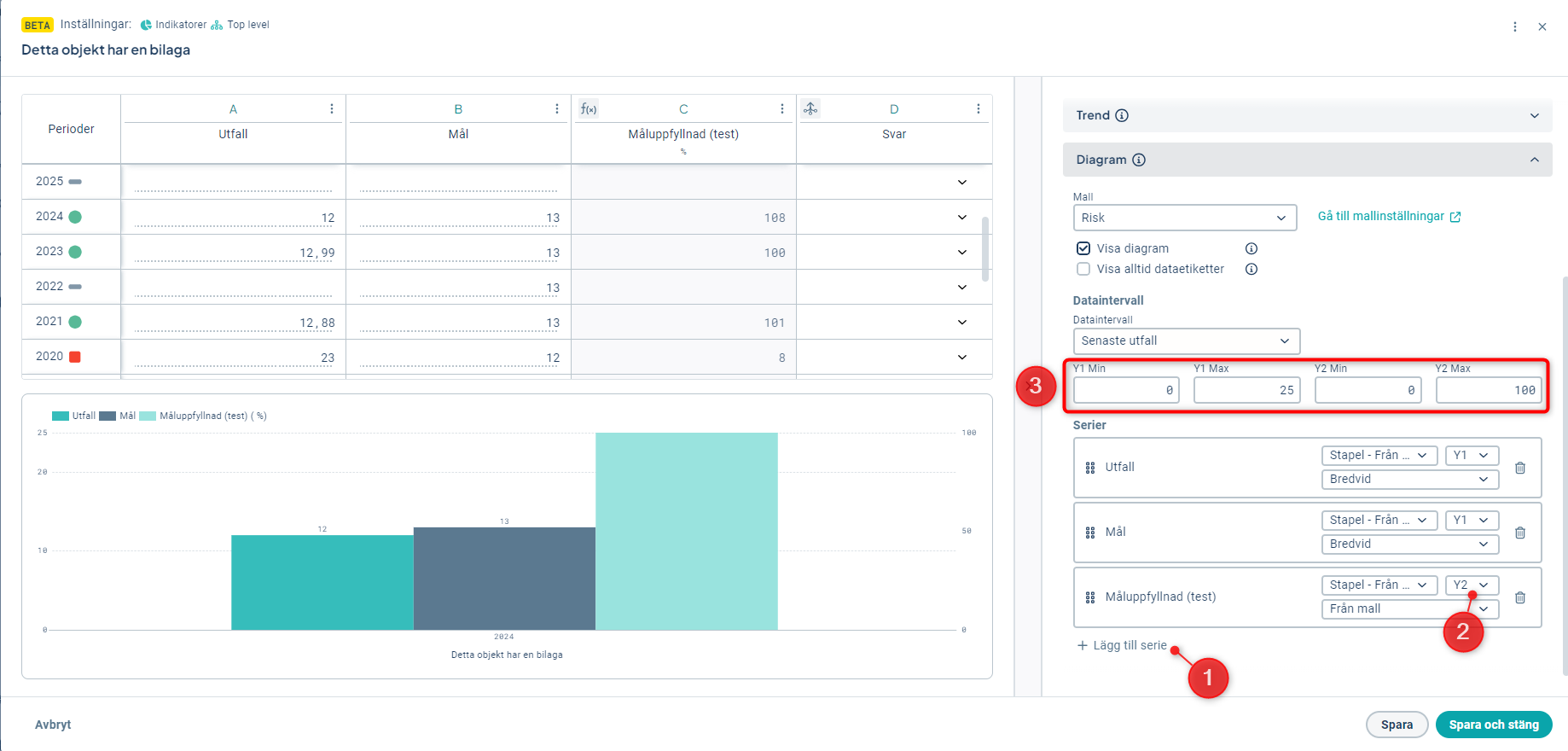Image resolution: width=1568 pixels, height=751 pixels.
Task: Enable Visa alltid dataetiketter checkbox
Action: 1083,269
